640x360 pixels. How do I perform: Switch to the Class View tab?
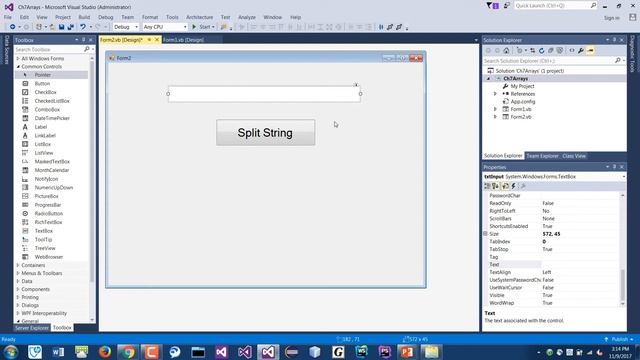coord(574,156)
